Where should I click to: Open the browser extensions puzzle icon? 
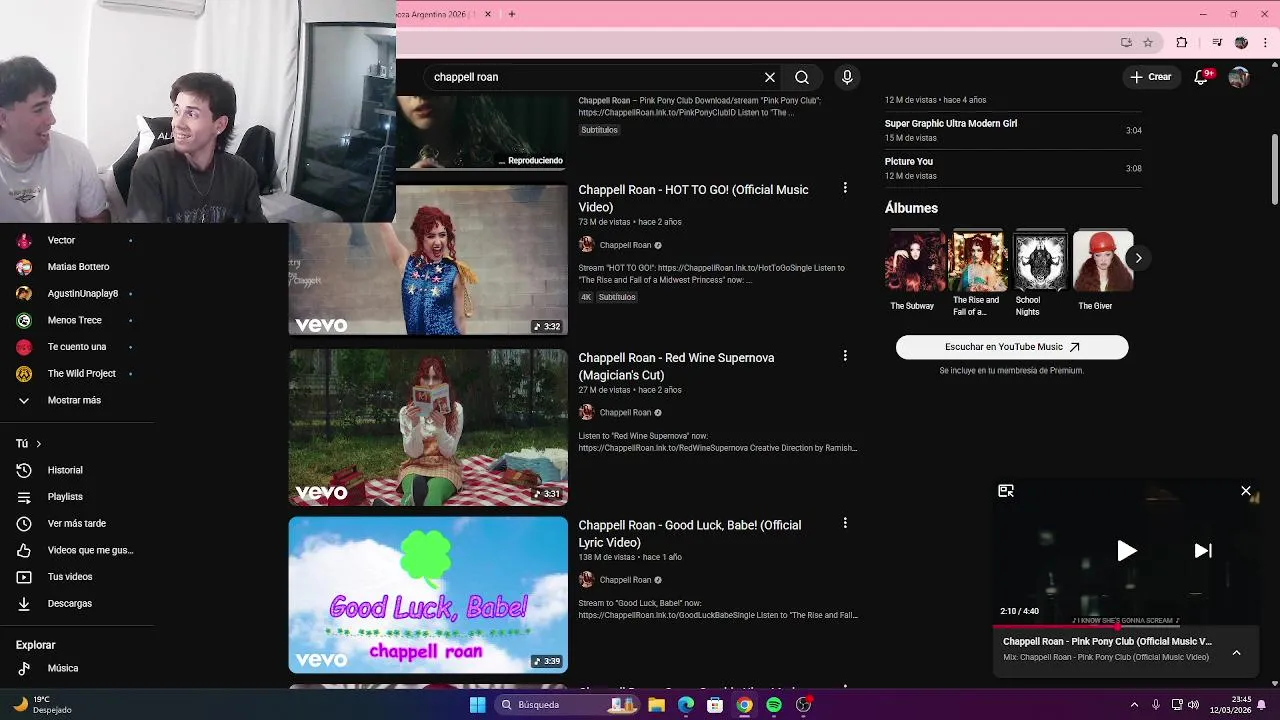pos(1182,42)
